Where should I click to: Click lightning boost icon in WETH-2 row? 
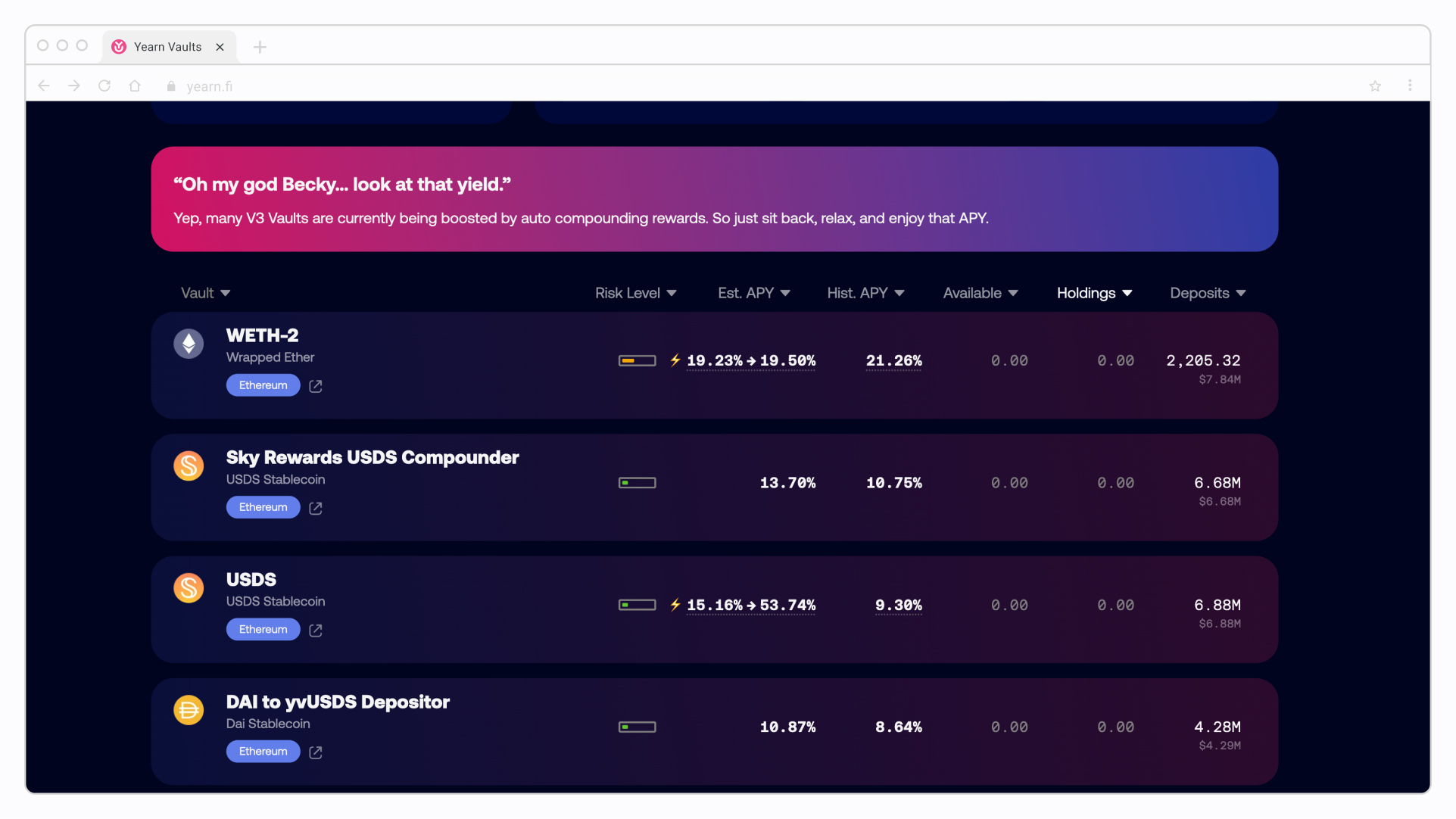click(x=675, y=360)
